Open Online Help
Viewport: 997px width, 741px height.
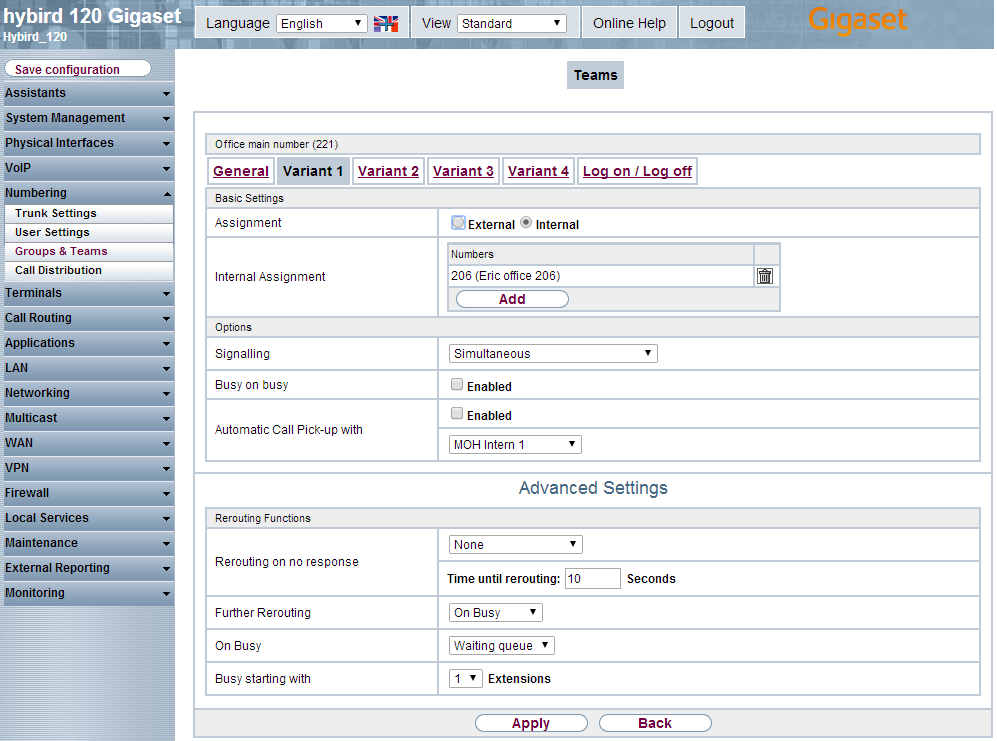[x=629, y=24]
